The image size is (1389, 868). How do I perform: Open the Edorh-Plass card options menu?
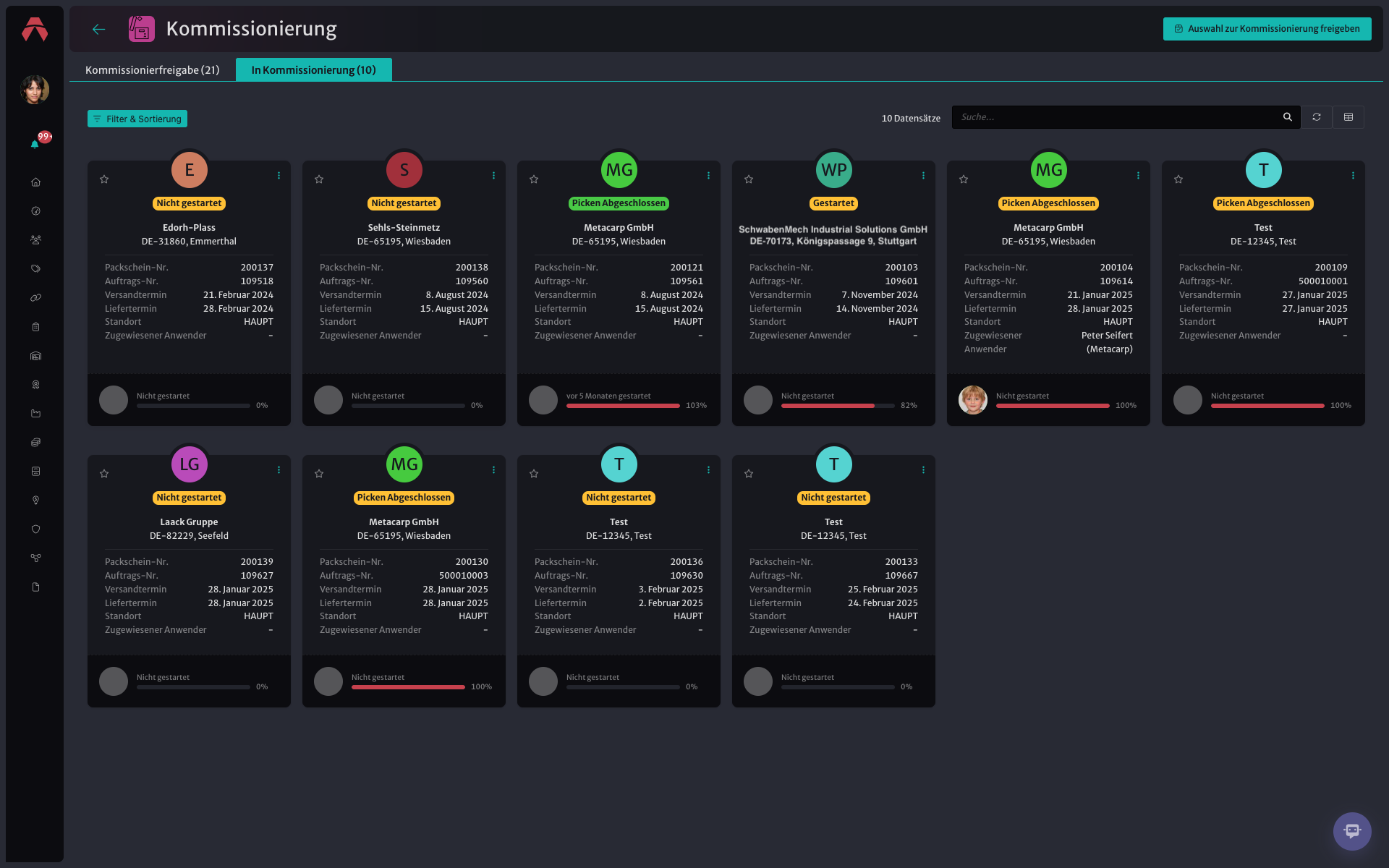pyautogui.click(x=279, y=176)
